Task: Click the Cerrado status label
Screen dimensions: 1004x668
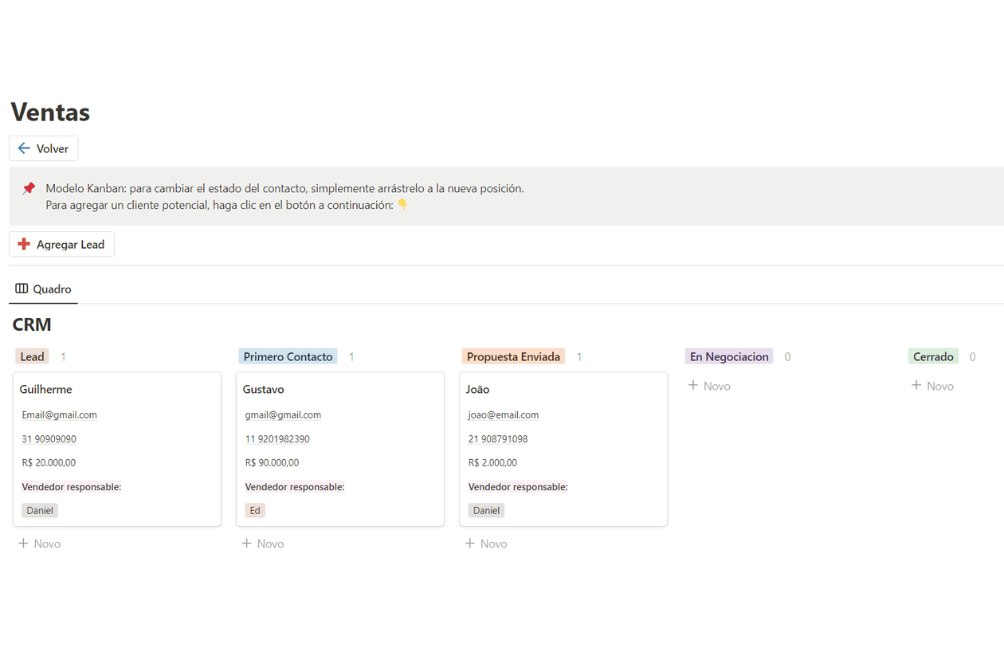Action: [x=933, y=357]
